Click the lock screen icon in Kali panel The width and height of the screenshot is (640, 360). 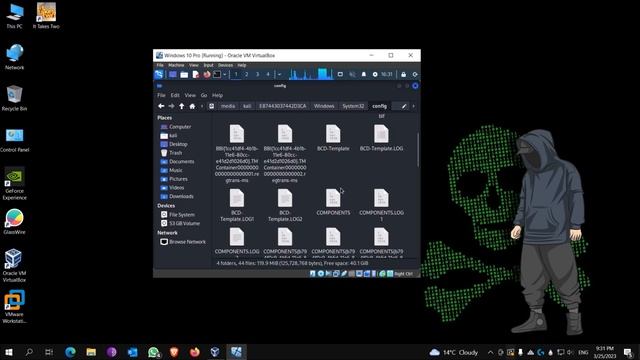click(x=403, y=74)
